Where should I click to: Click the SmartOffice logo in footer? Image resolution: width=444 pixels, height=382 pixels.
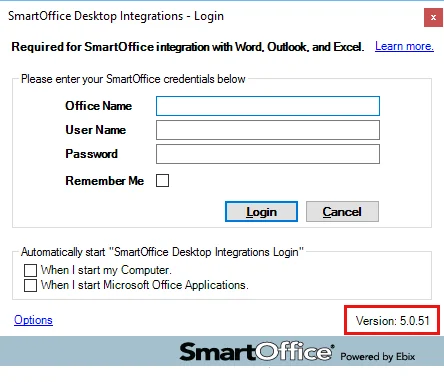tap(257, 352)
